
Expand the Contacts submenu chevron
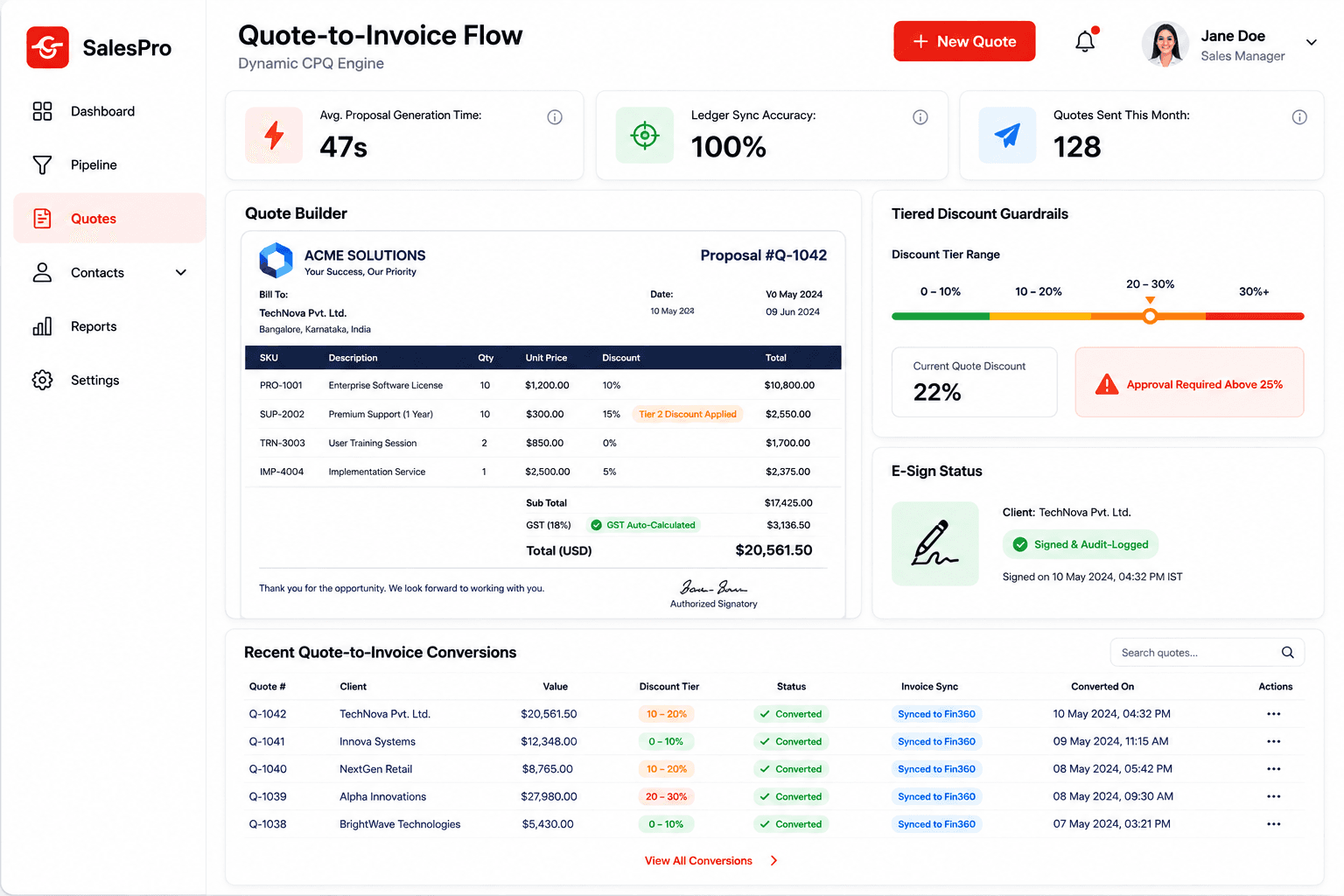(x=181, y=272)
